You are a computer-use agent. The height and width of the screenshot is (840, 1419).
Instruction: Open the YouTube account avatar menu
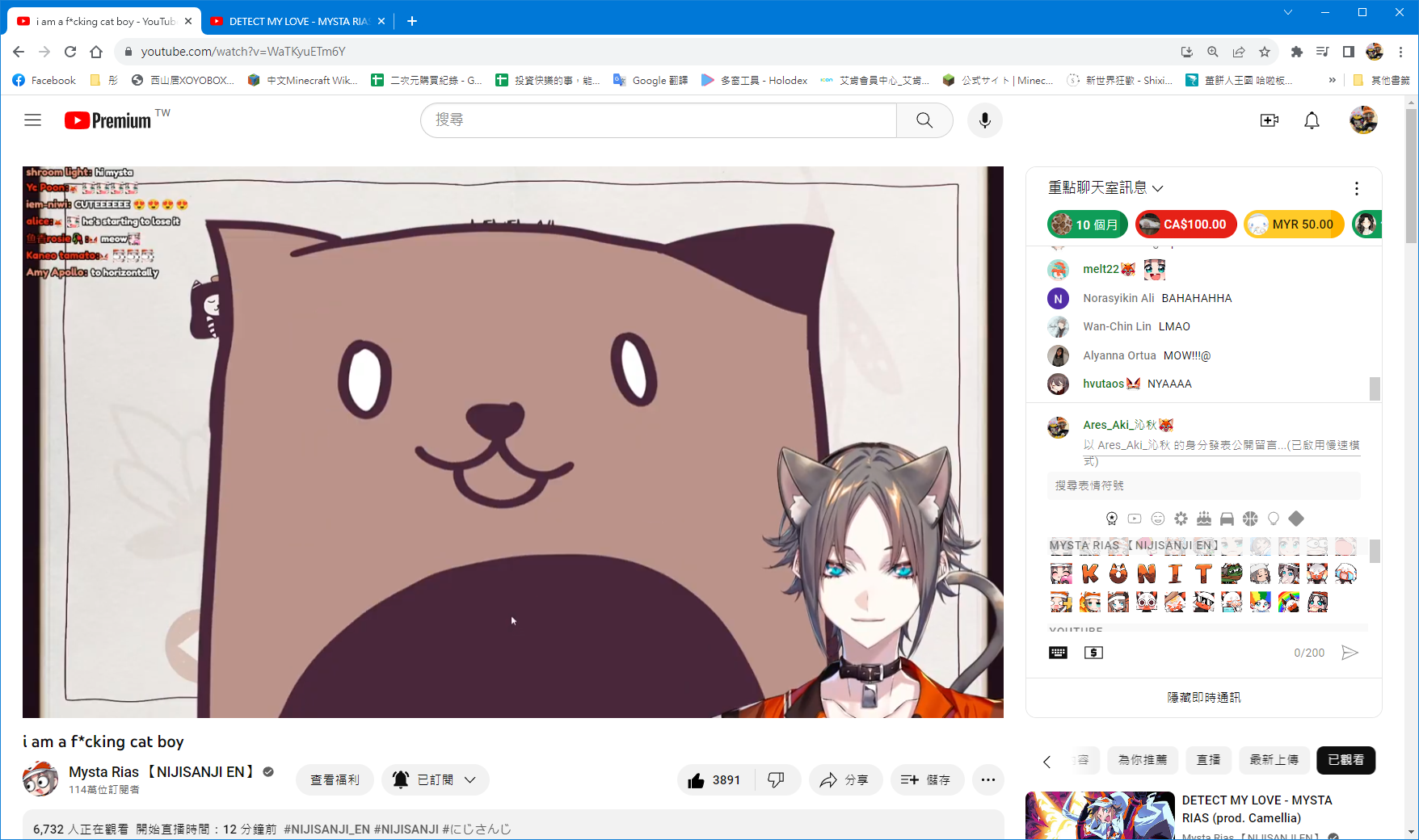[1363, 120]
